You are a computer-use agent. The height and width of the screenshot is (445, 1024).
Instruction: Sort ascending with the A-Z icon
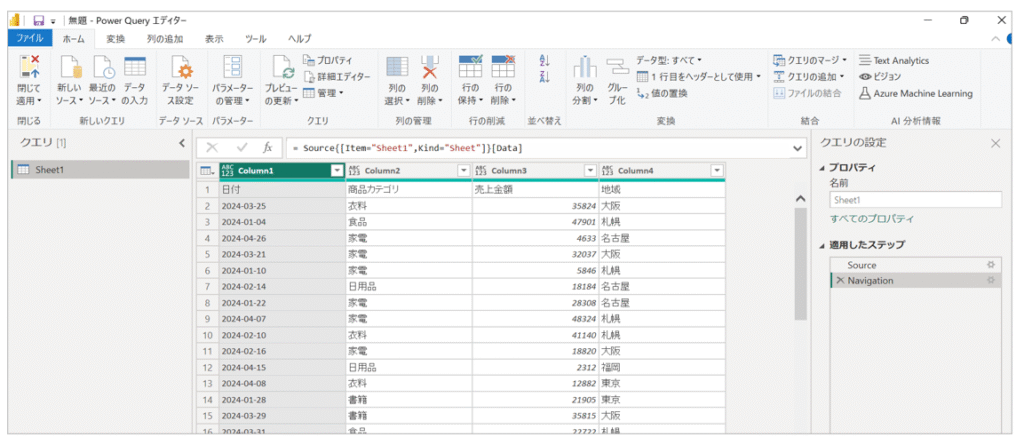pyautogui.click(x=545, y=61)
